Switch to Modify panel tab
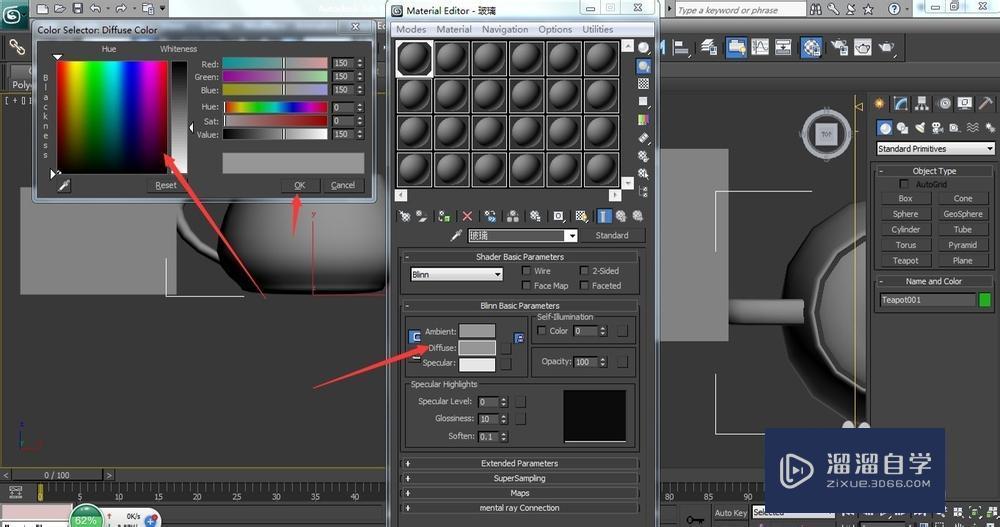This screenshot has width=1000, height=527. coord(901,103)
